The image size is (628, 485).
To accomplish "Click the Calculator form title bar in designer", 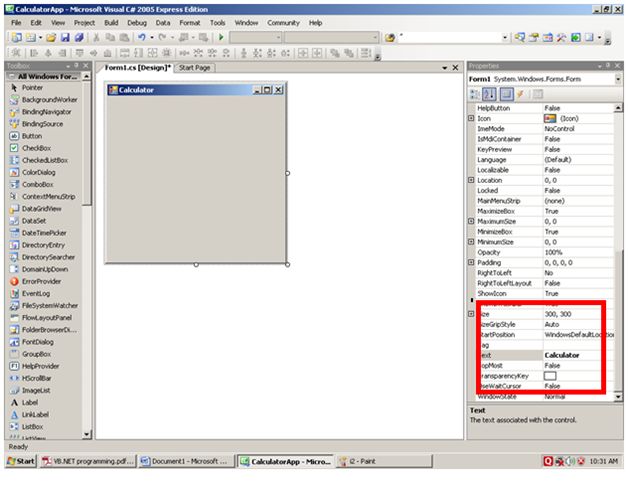I will 195,90.
